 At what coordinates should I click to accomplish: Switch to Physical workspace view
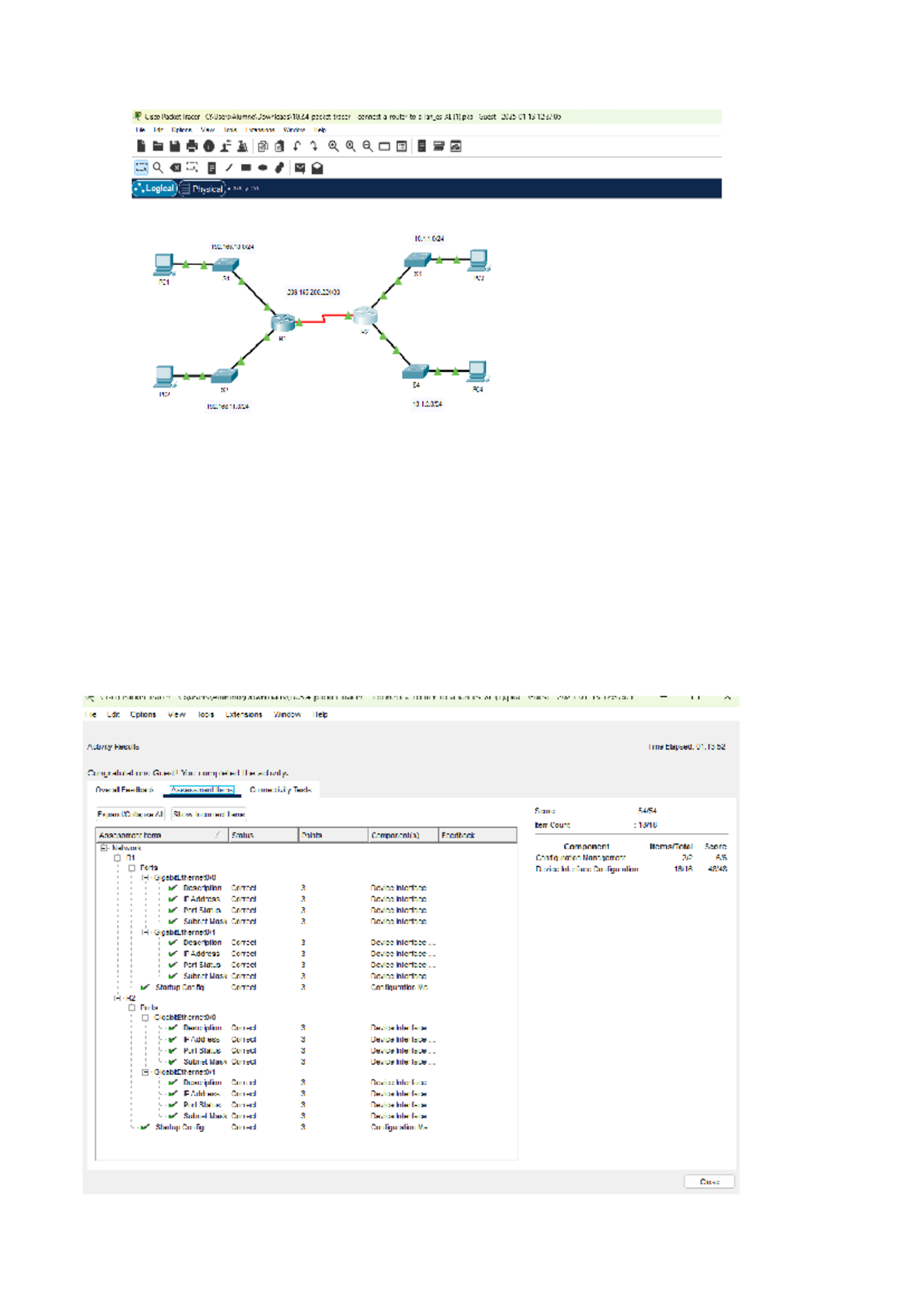click(203, 189)
